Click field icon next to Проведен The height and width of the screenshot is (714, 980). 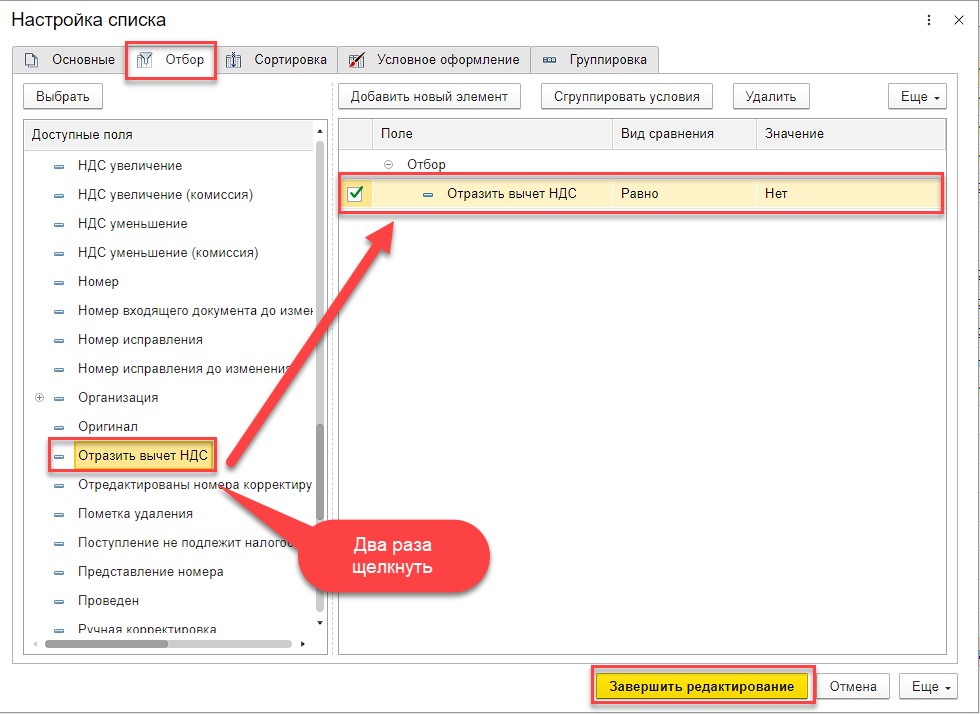tap(59, 601)
